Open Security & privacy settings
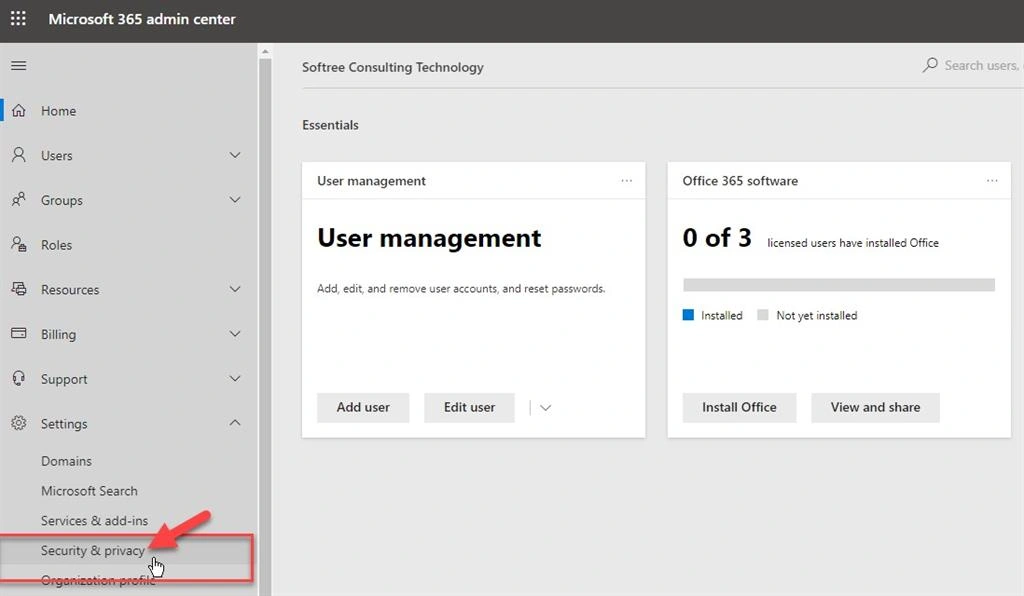The width and height of the screenshot is (1024, 596). (93, 550)
